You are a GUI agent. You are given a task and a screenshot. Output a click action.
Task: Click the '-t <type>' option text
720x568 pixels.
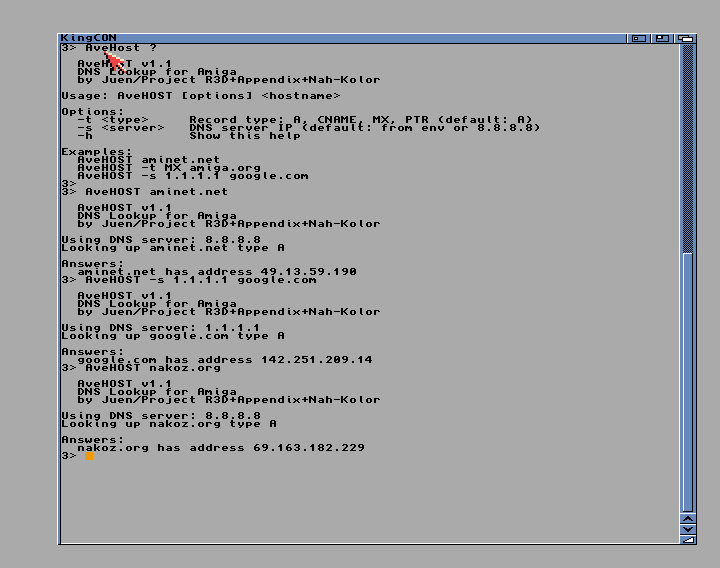click(x=113, y=120)
